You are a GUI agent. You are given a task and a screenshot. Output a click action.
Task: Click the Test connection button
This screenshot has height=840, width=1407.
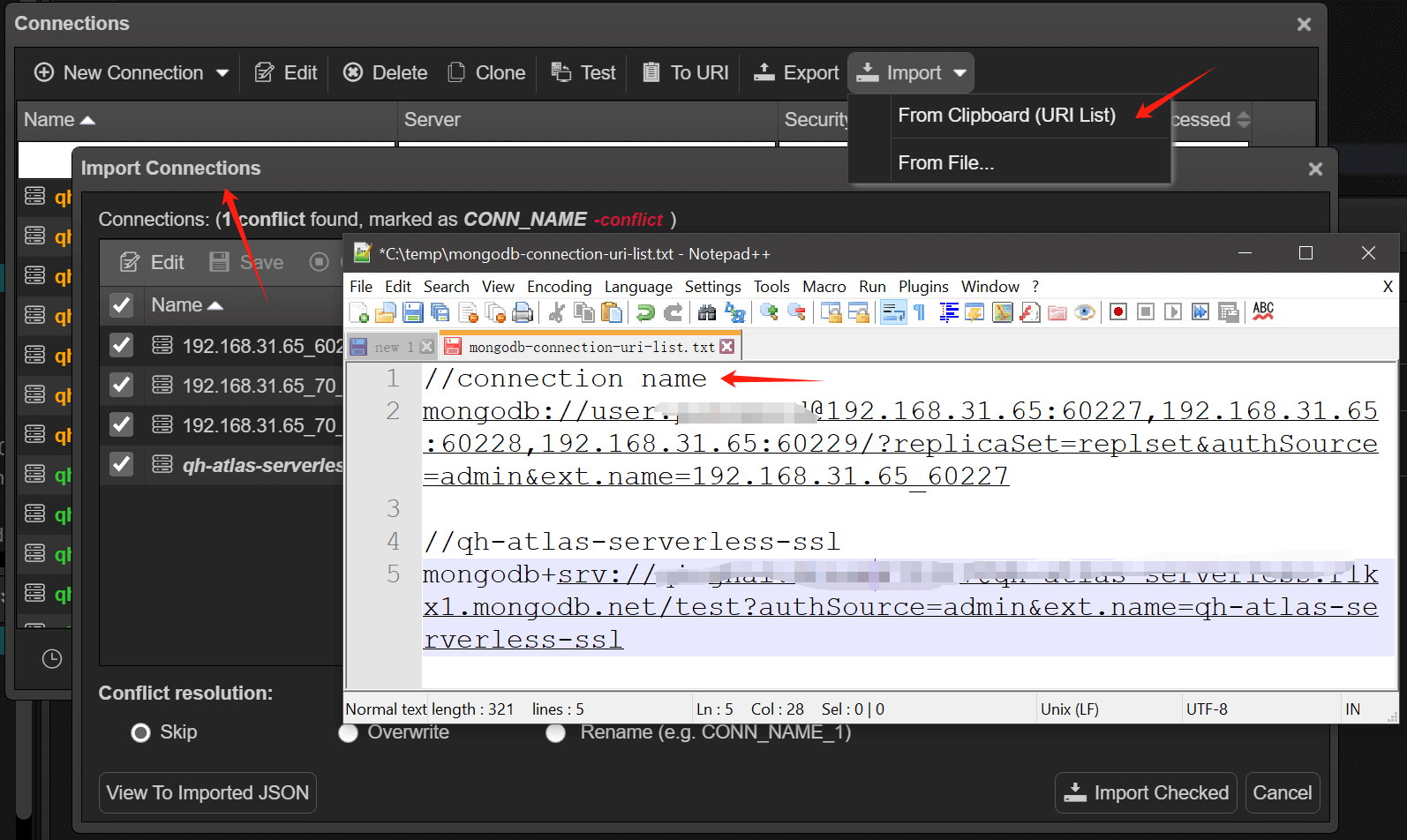[x=583, y=73]
